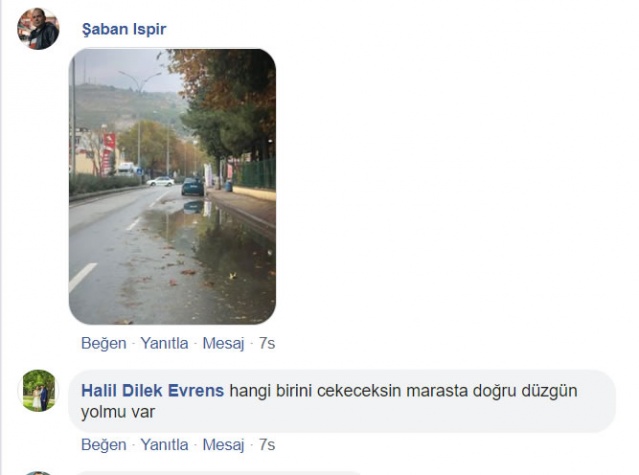Open the 7s timestamp under the photo
The height and width of the screenshot is (475, 639).
[267, 343]
